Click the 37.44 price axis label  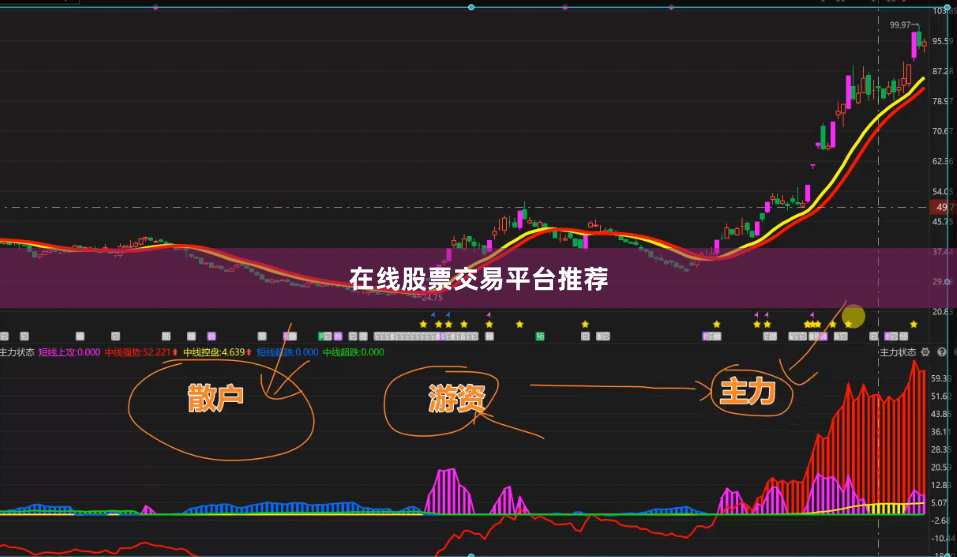[943, 251]
